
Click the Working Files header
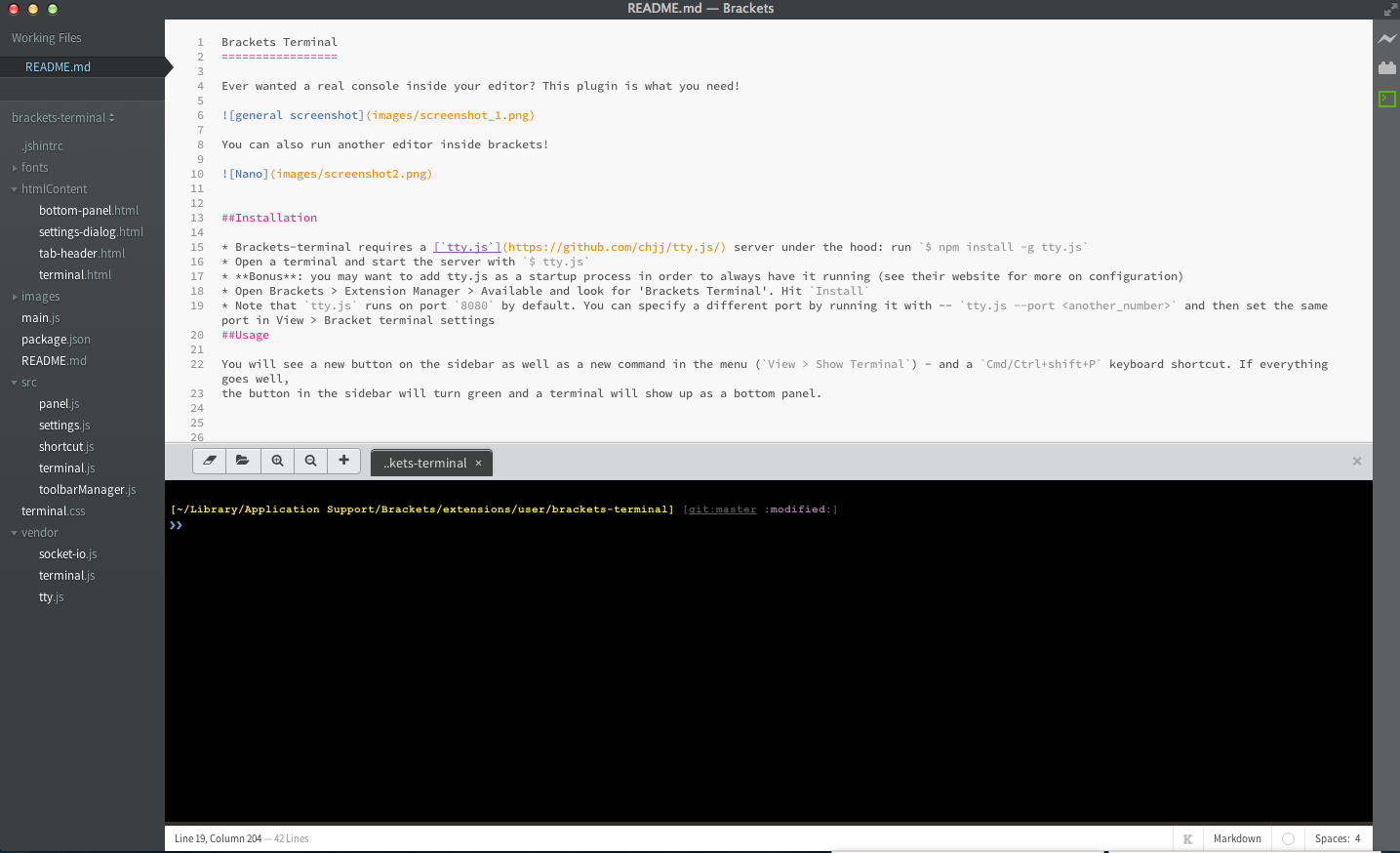(x=46, y=38)
